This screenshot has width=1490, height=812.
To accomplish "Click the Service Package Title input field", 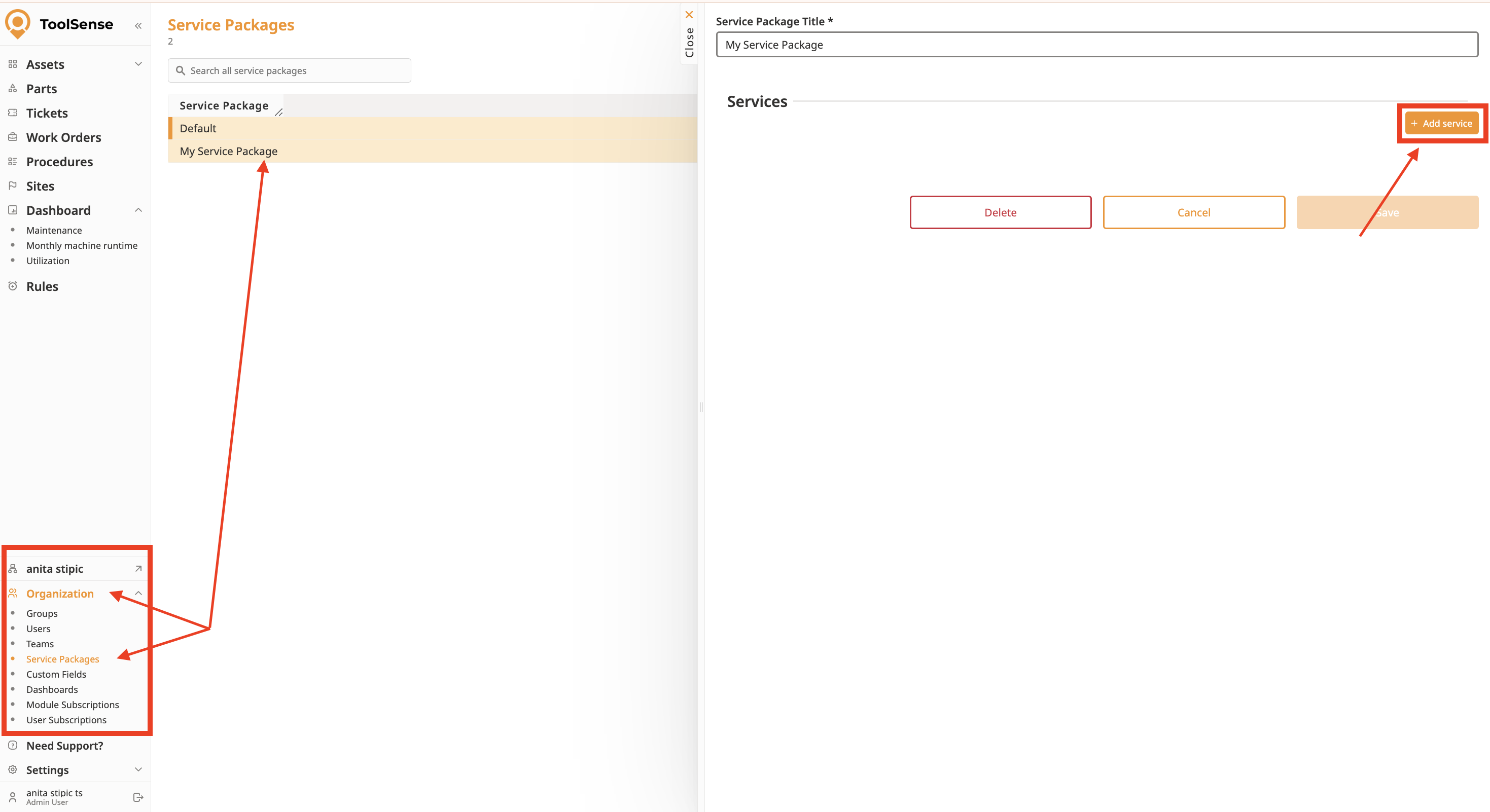I will pos(1096,45).
